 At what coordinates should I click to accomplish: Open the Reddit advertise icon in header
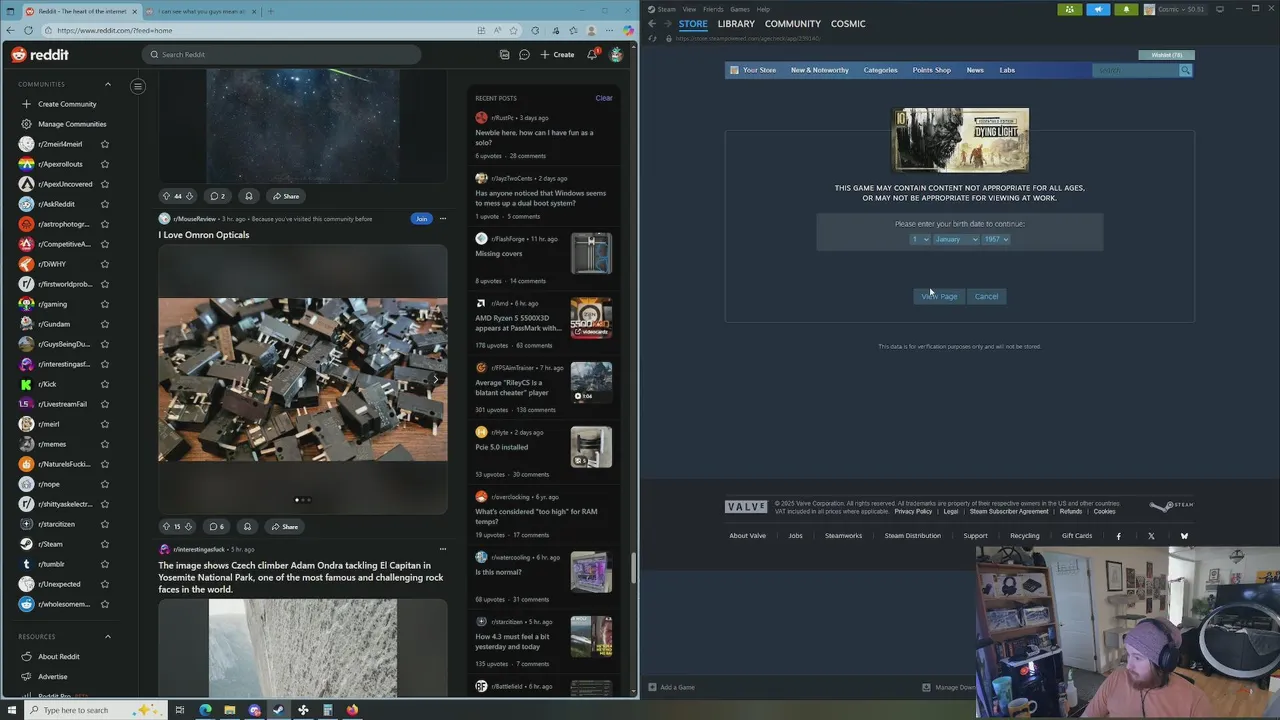click(504, 54)
